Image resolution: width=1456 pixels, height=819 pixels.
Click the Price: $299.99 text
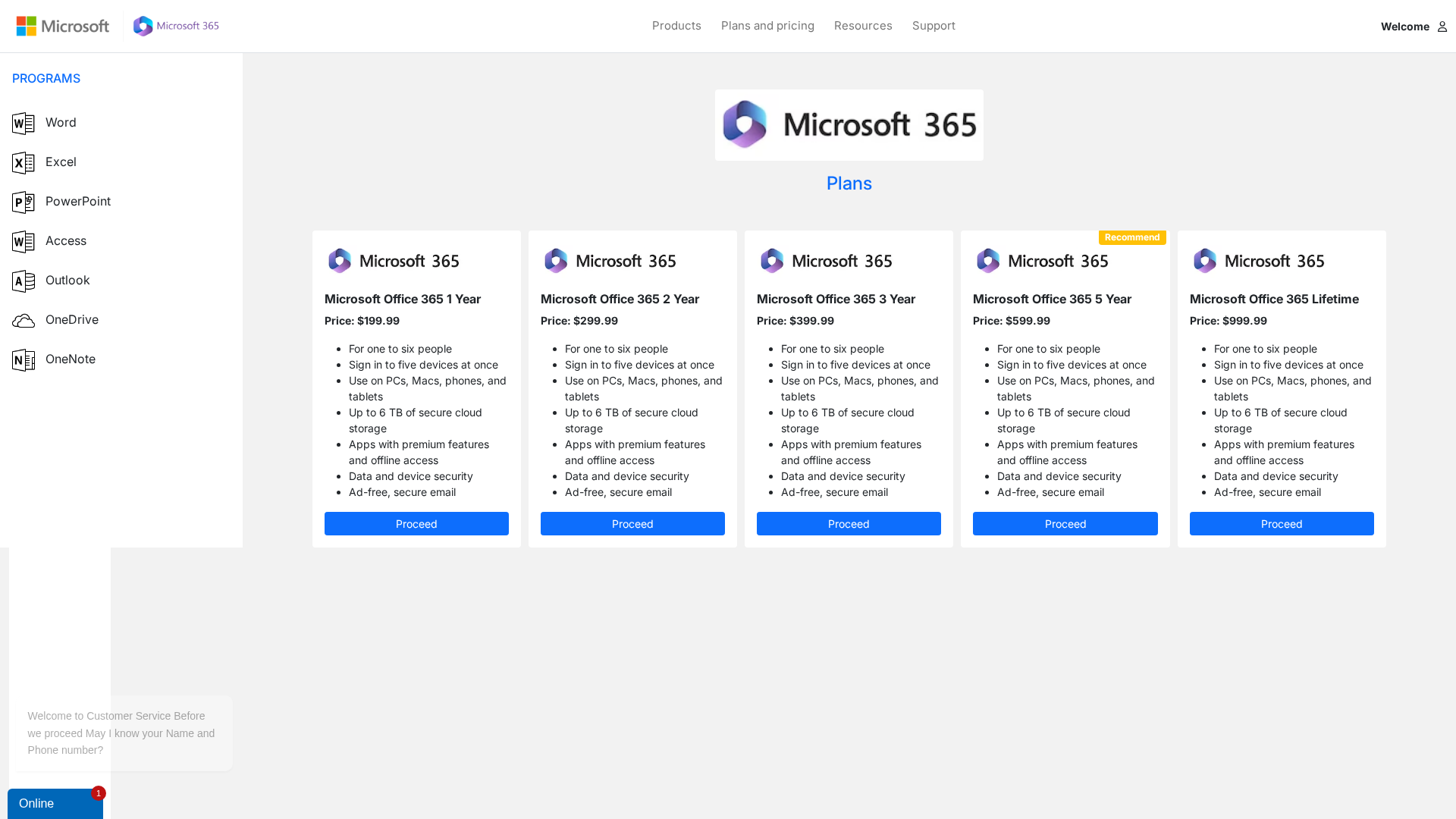[579, 321]
